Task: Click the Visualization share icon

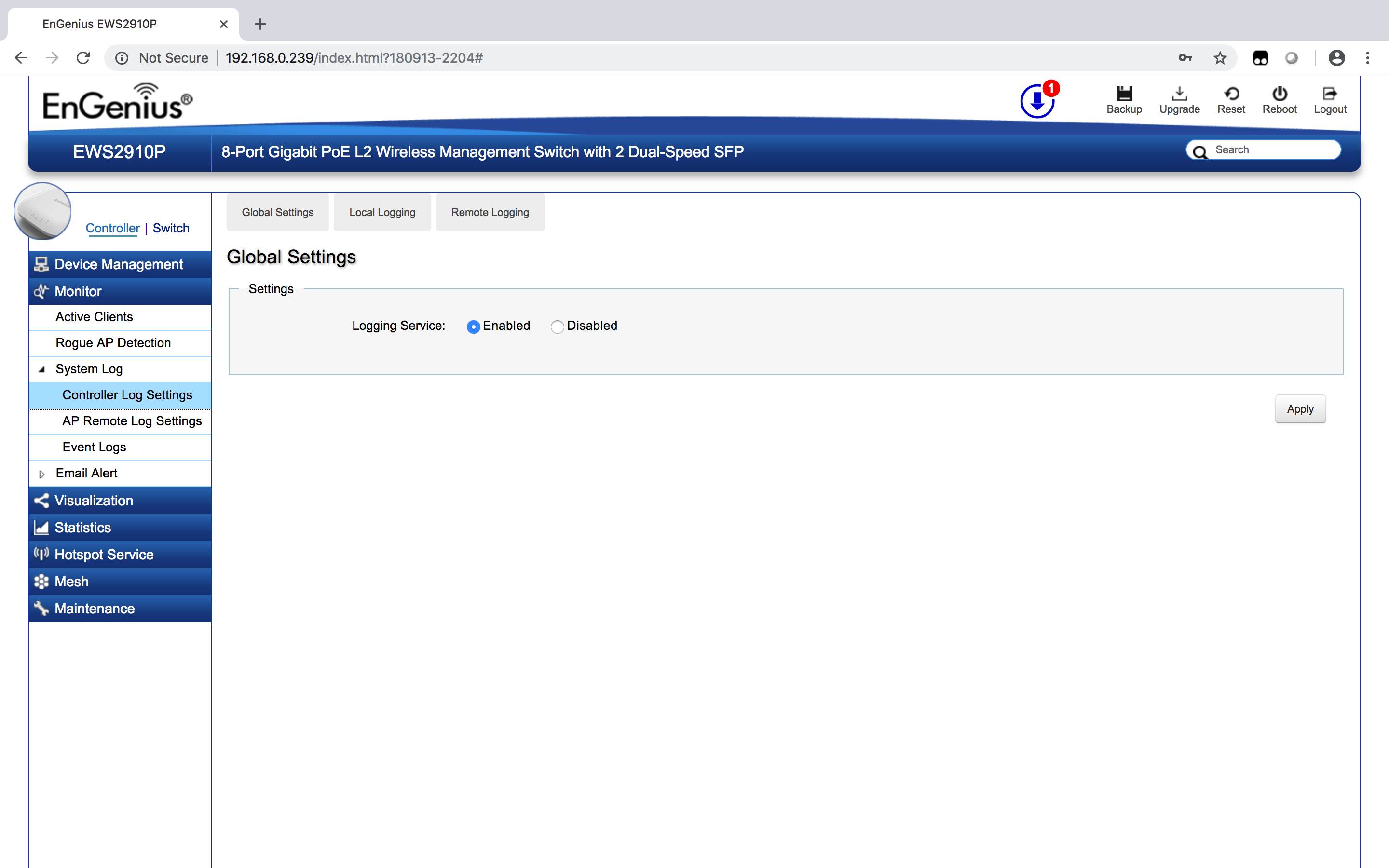Action: tap(41, 501)
